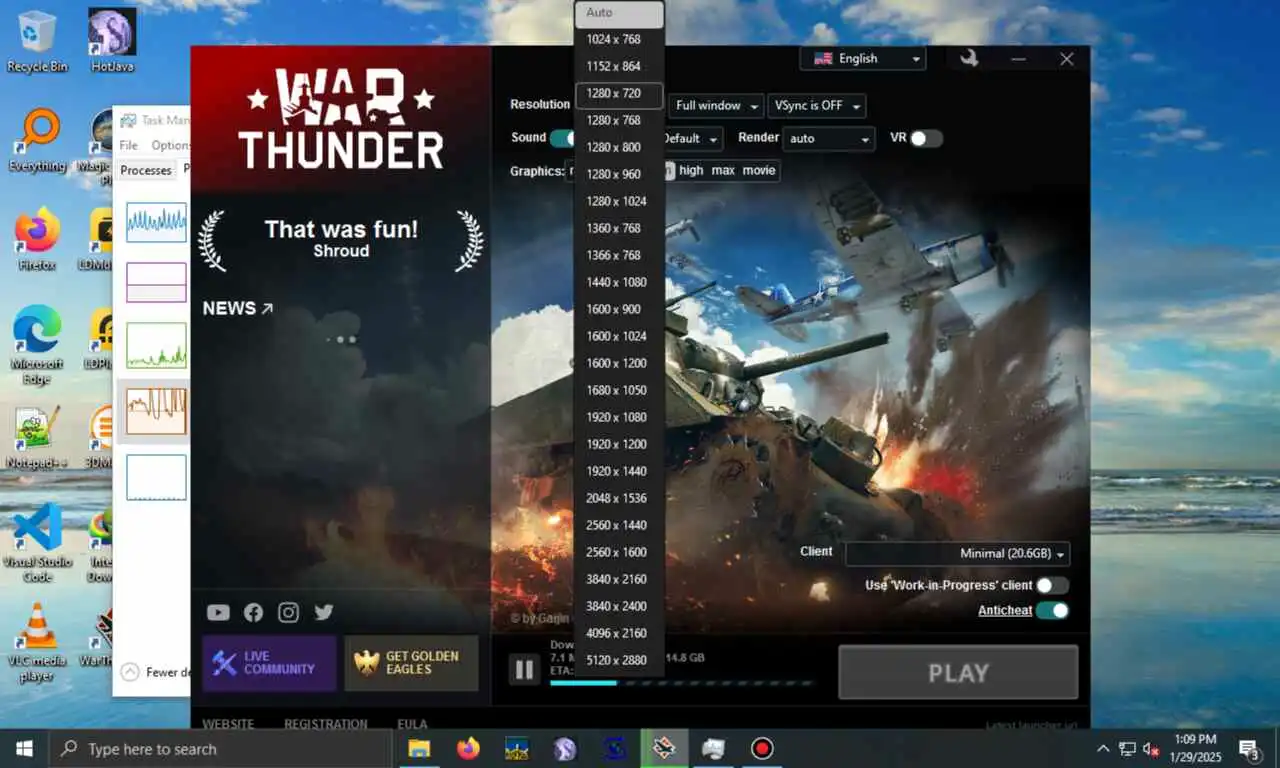1280x768 pixels.
Task: Open the Render auto dropdown
Action: pyautogui.click(x=829, y=139)
